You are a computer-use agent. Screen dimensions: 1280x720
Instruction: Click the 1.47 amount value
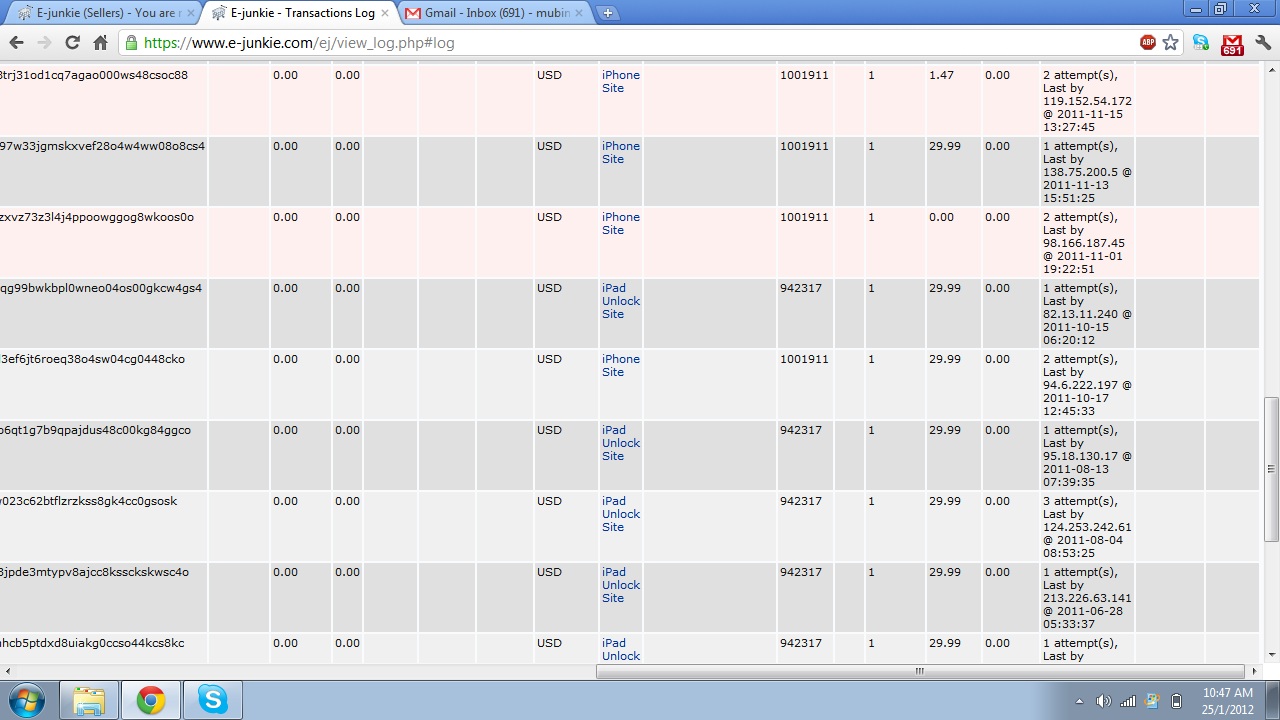[x=941, y=75]
